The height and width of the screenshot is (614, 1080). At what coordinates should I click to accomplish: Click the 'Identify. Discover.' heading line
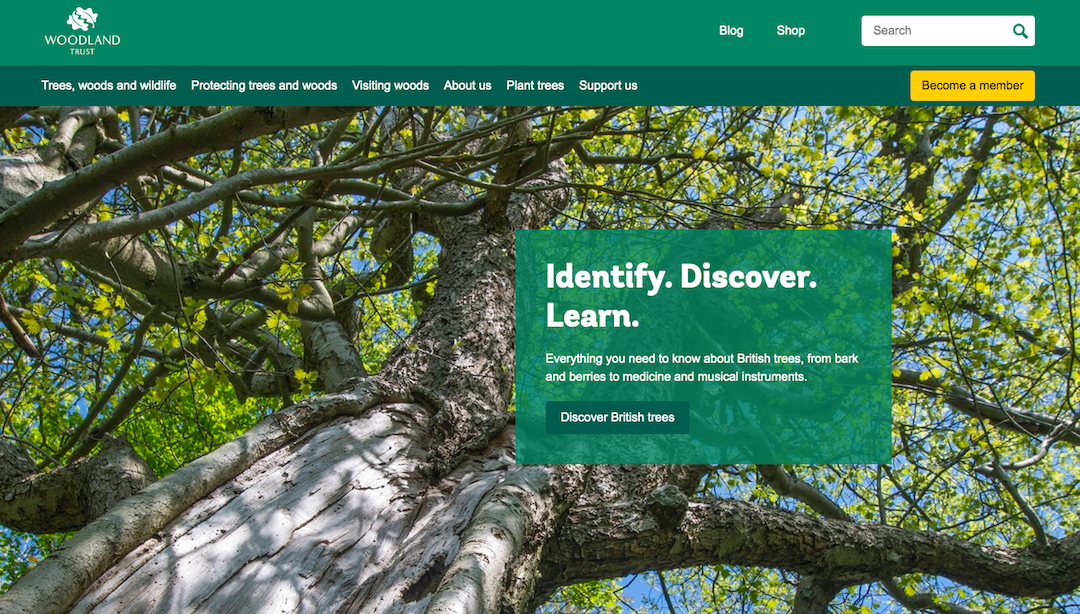681,277
